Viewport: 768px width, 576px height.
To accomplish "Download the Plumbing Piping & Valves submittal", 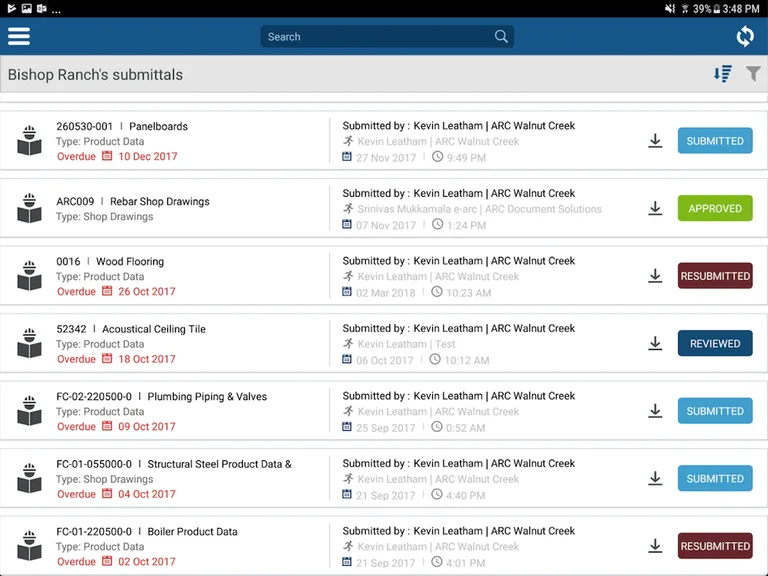I will coord(655,411).
